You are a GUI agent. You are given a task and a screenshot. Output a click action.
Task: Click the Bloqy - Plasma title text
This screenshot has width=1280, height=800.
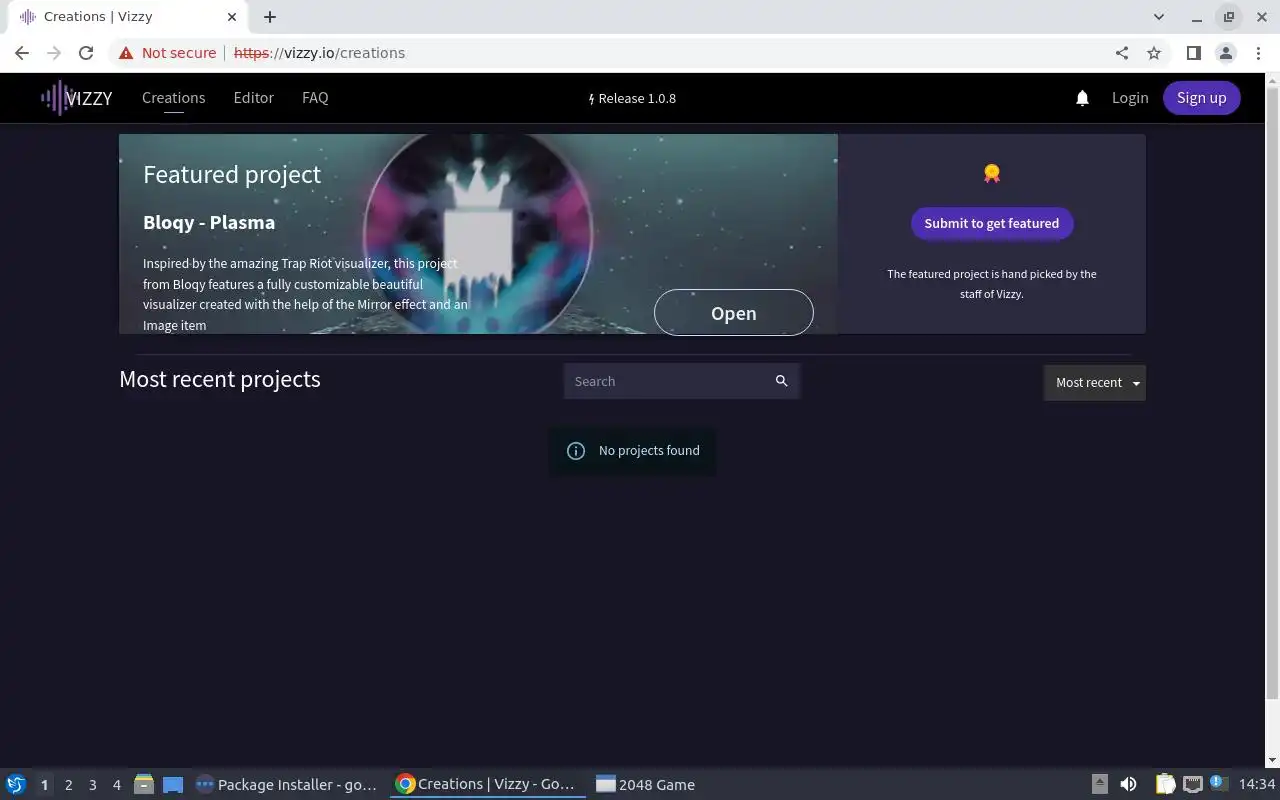click(209, 222)
